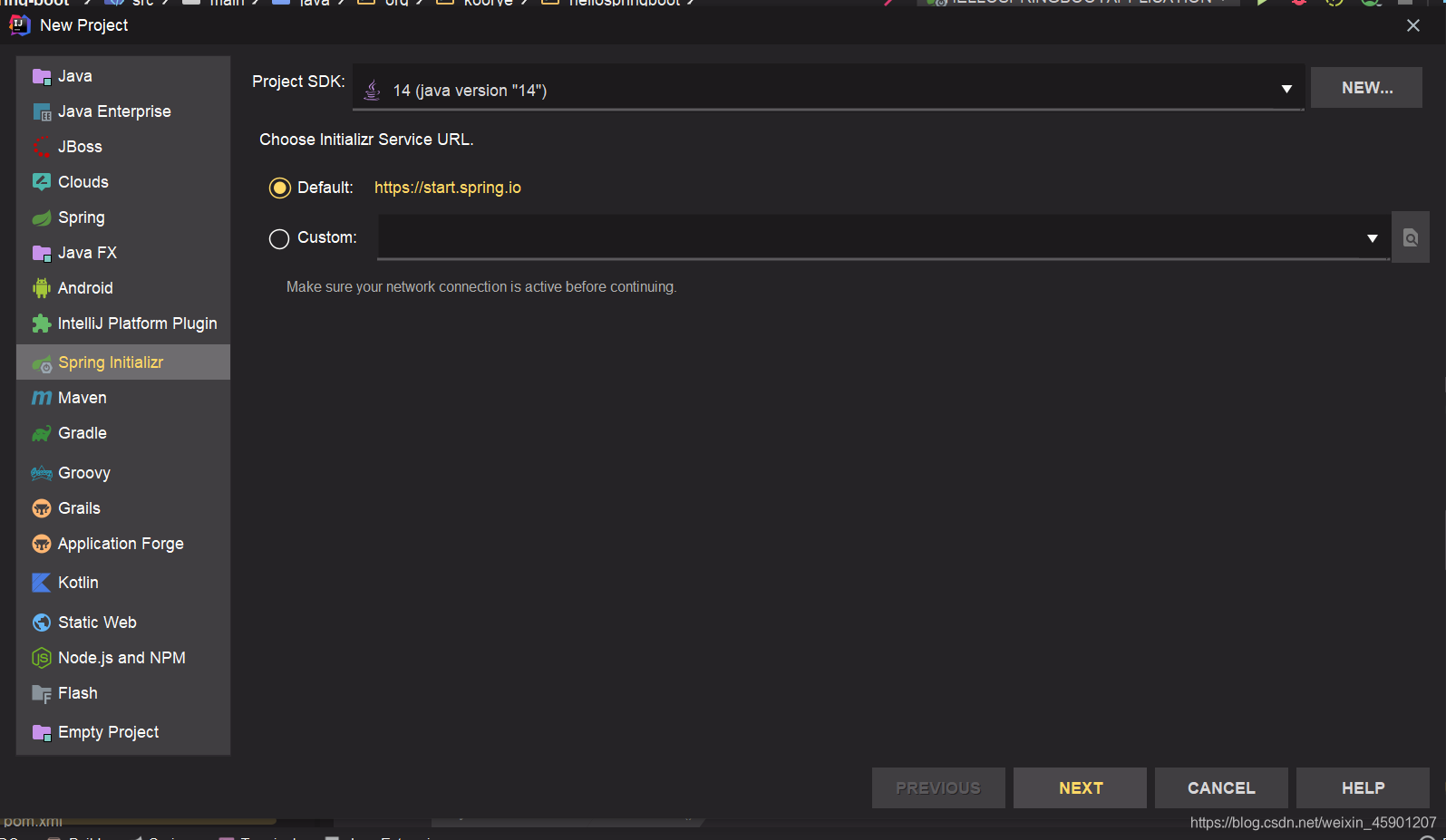Click the Spring Initializr icon

42,363
